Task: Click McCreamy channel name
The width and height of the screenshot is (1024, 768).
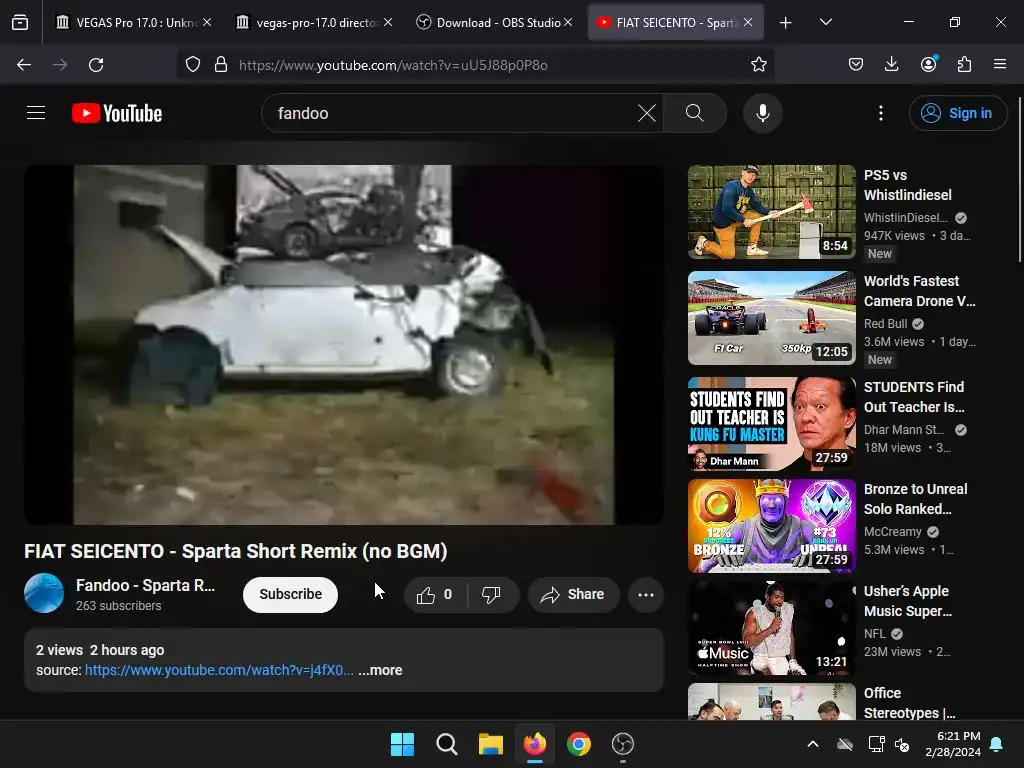Action: (x=892, y=532)
